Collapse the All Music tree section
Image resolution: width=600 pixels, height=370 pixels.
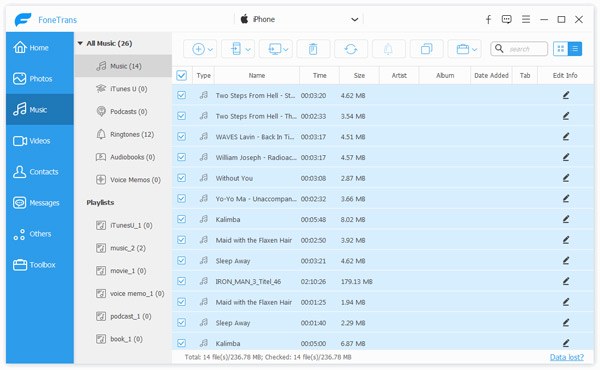(80, 43)
